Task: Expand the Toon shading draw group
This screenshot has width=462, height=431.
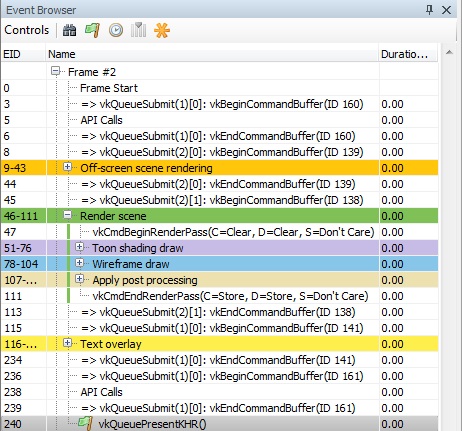Action: pos(80,247)
